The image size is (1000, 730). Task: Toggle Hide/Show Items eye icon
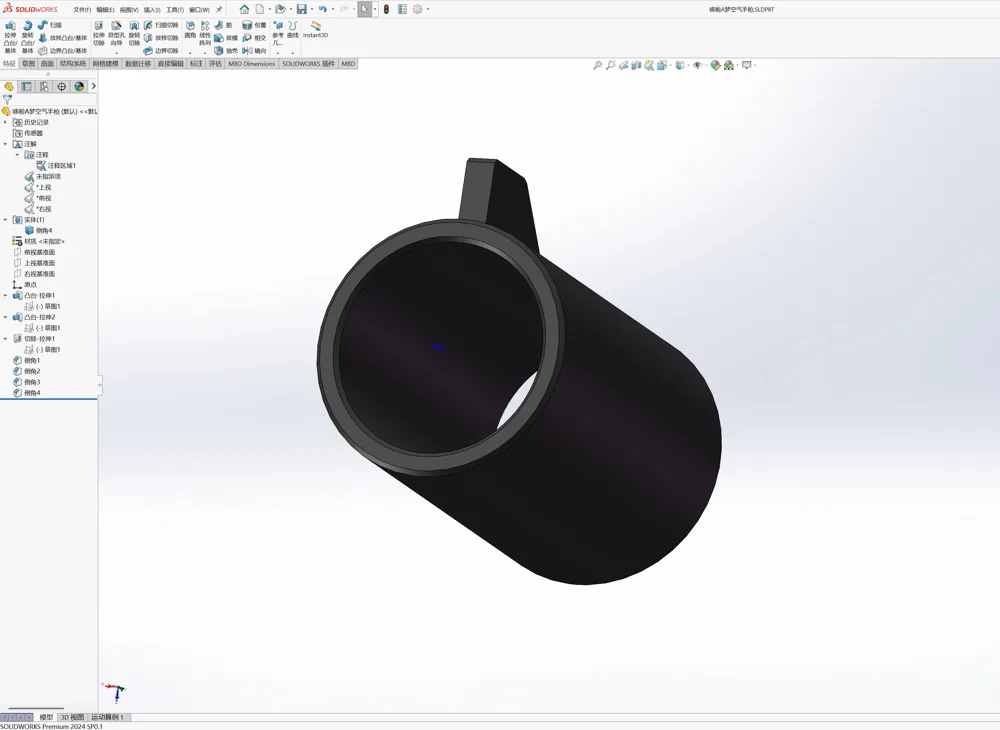click(x=697, y=65)
